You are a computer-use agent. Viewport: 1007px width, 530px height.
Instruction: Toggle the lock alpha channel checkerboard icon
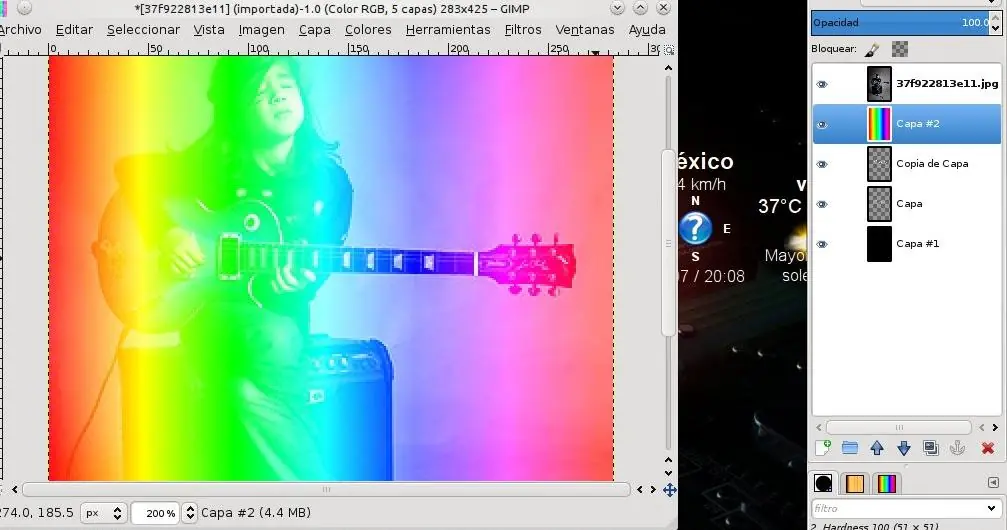pos(900,49)
